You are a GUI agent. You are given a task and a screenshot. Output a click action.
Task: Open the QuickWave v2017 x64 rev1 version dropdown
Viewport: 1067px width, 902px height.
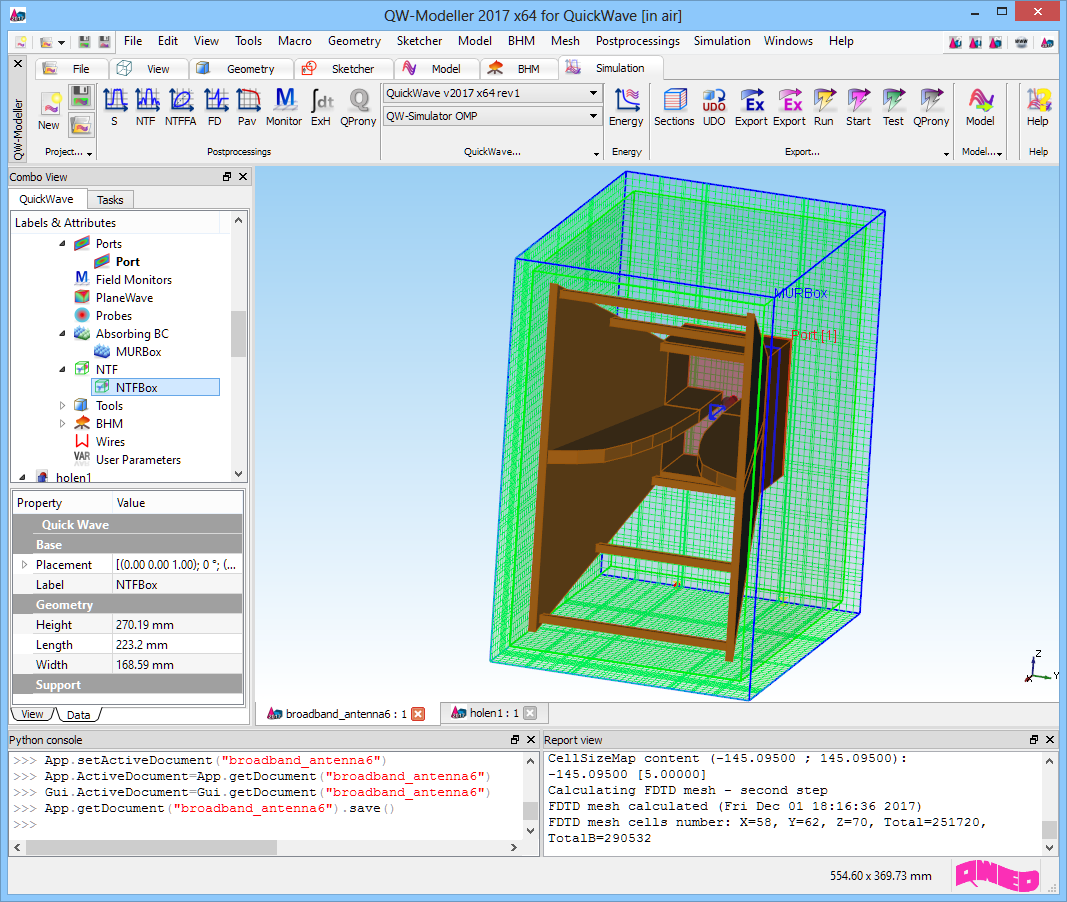[593, 93]
